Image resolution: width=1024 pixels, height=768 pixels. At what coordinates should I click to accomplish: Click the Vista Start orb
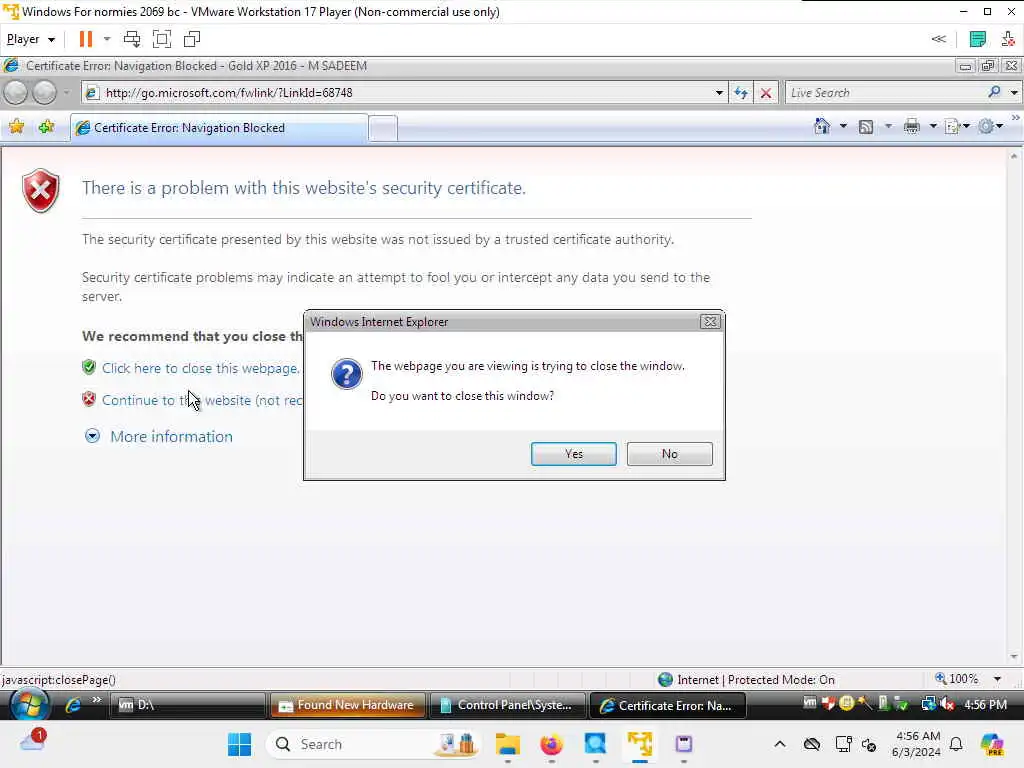(28, 705)
